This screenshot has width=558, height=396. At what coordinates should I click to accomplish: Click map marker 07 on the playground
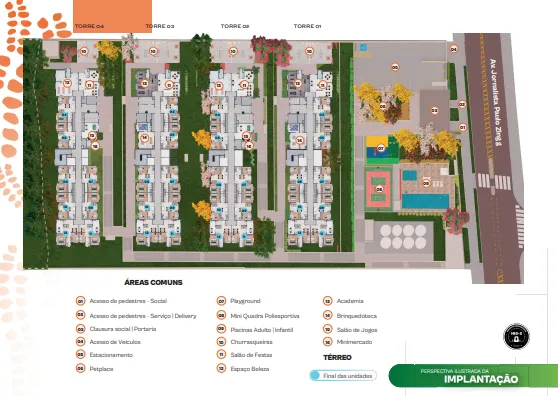pos(381,148)
